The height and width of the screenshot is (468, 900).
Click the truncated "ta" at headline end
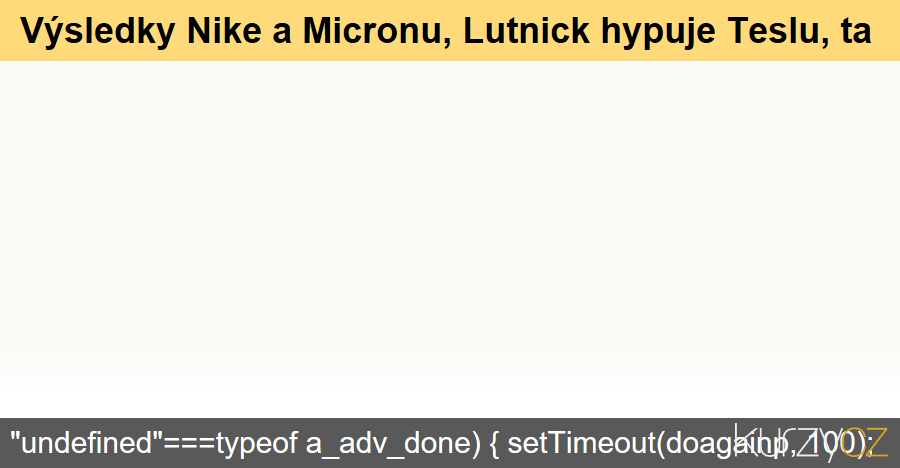[856, 31]
